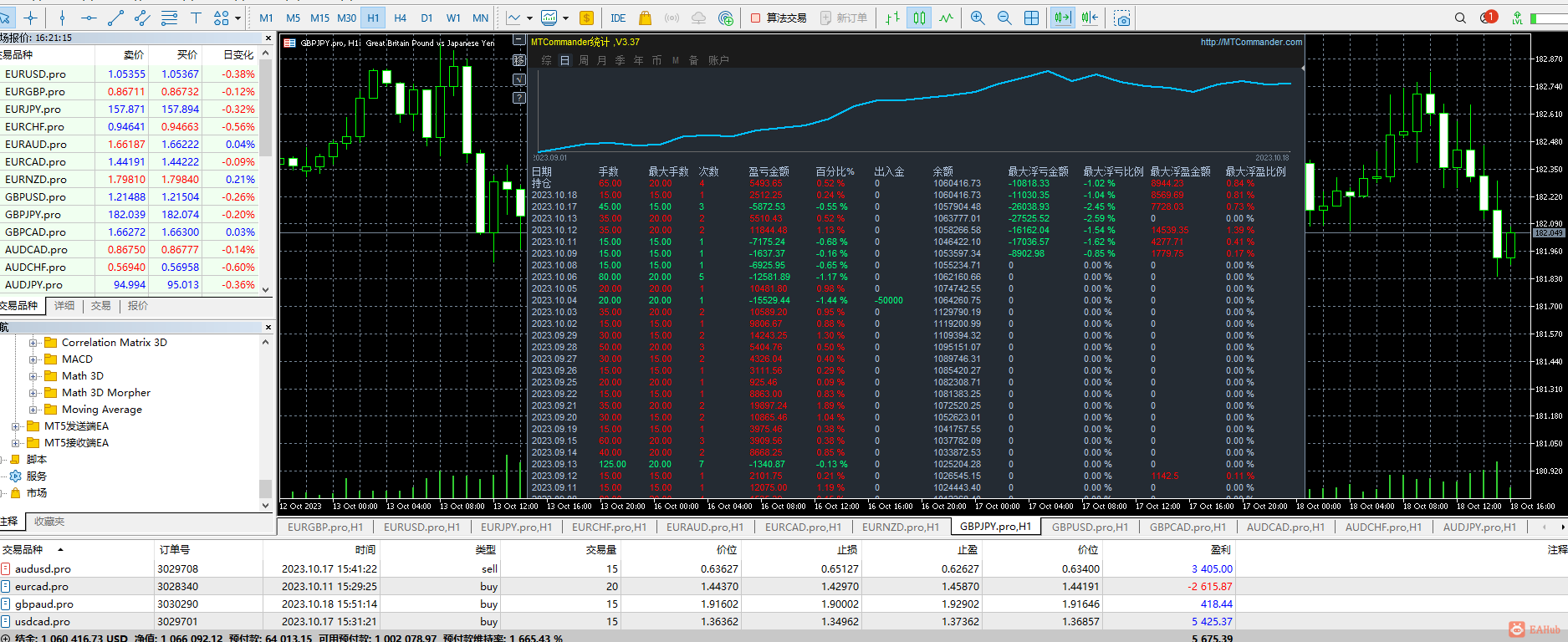Toggle chart auto-scroll to latest bar
The width and height of the screenshot is (1568, 642).
(1062, 18)
